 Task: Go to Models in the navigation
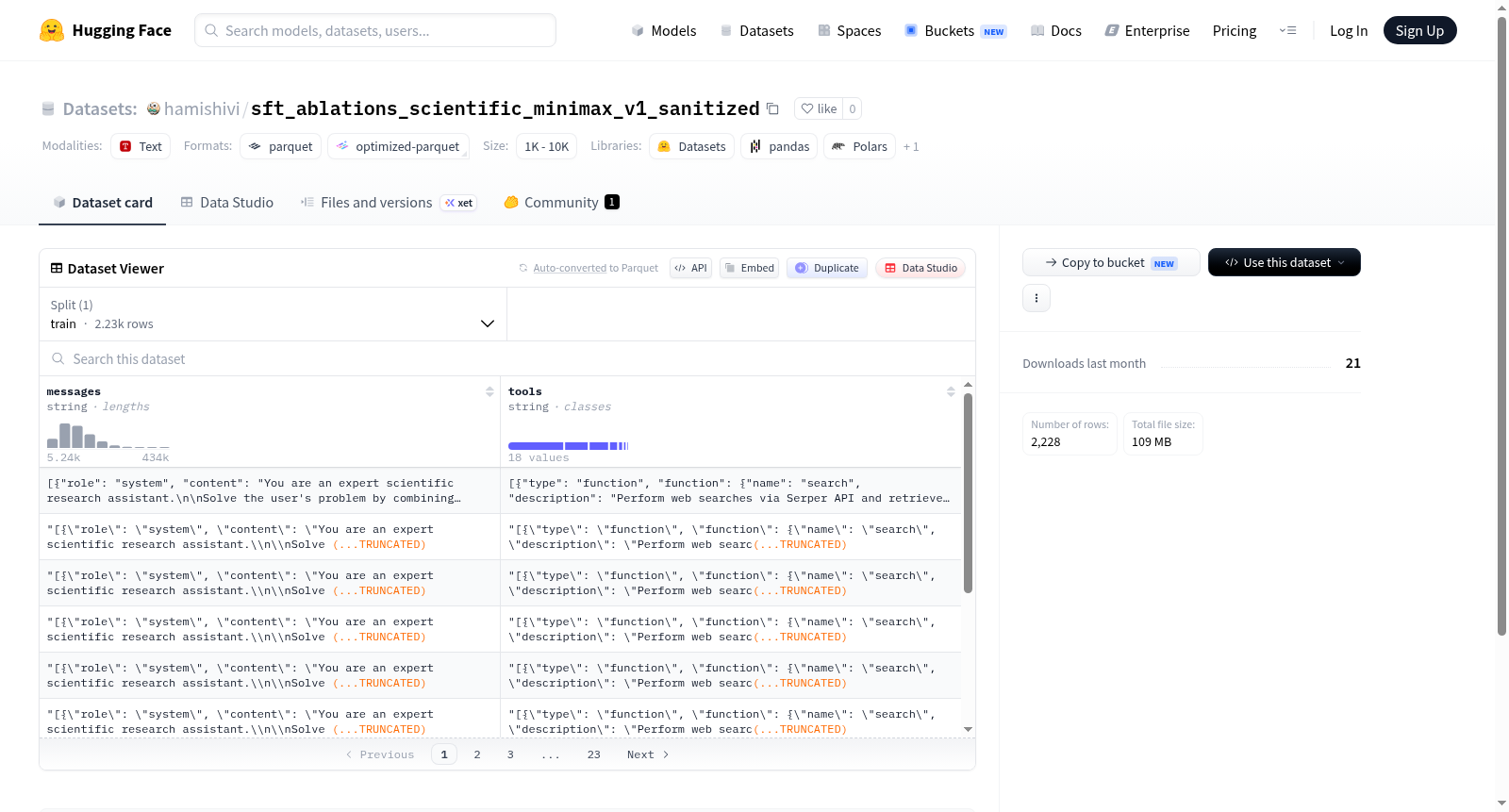(664, 30)
